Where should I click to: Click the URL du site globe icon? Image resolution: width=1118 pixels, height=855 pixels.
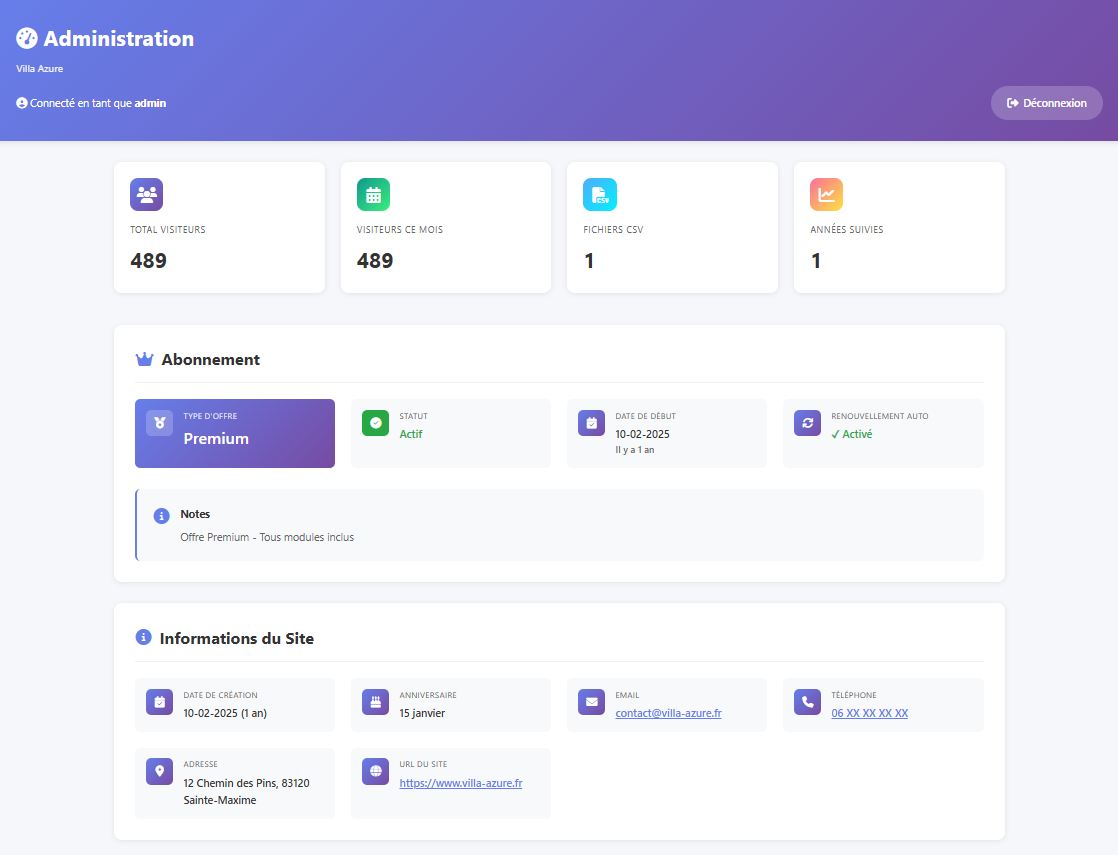tap(375, 771)
